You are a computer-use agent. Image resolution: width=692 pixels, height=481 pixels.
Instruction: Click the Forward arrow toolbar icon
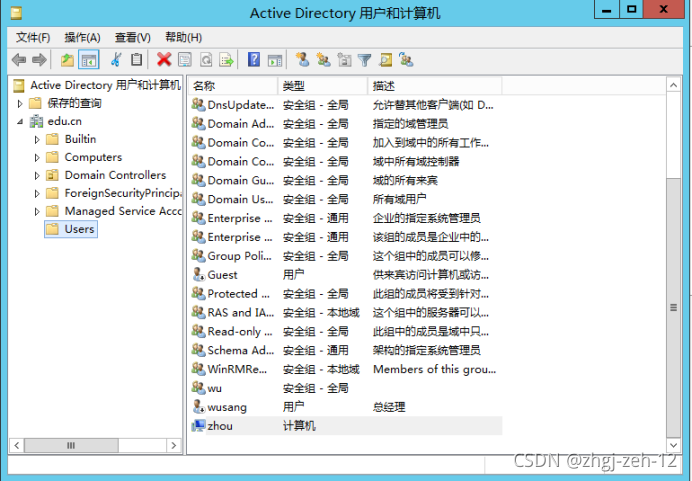39,60
